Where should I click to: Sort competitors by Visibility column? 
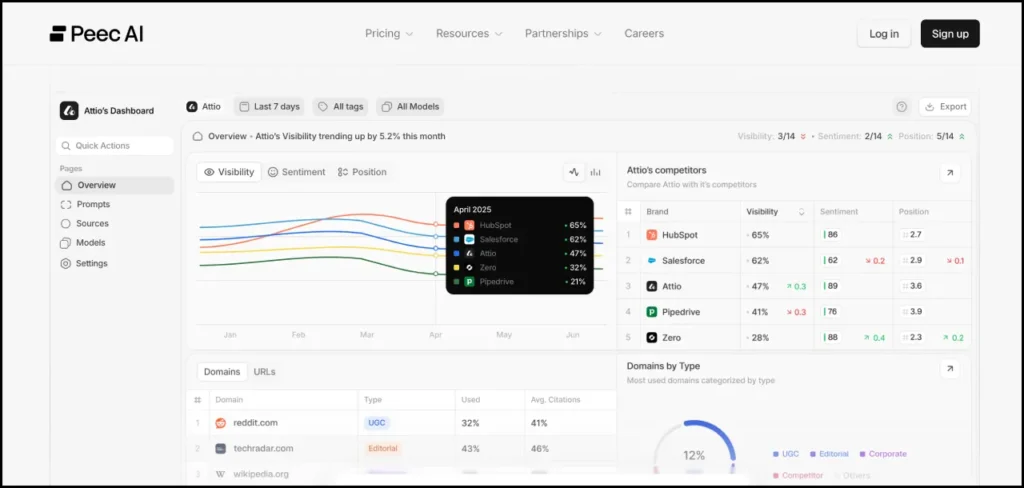[776, 212]
